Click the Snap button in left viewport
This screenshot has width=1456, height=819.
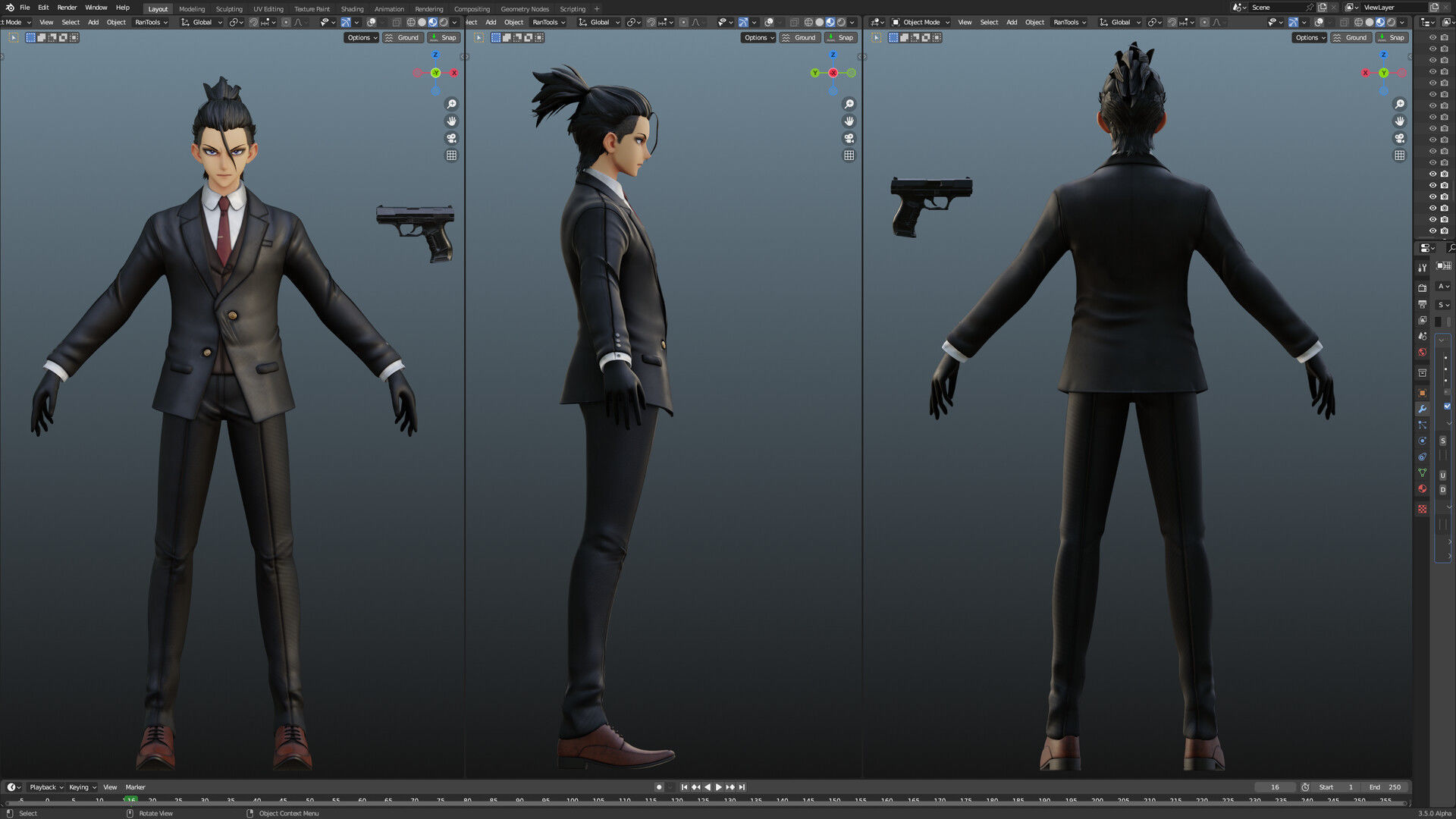pyautogui.click(x=444, y=38)
